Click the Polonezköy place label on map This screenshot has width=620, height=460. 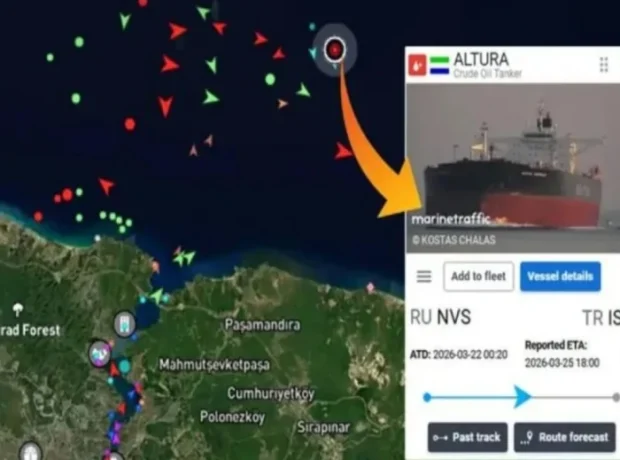tap(232, 417)
